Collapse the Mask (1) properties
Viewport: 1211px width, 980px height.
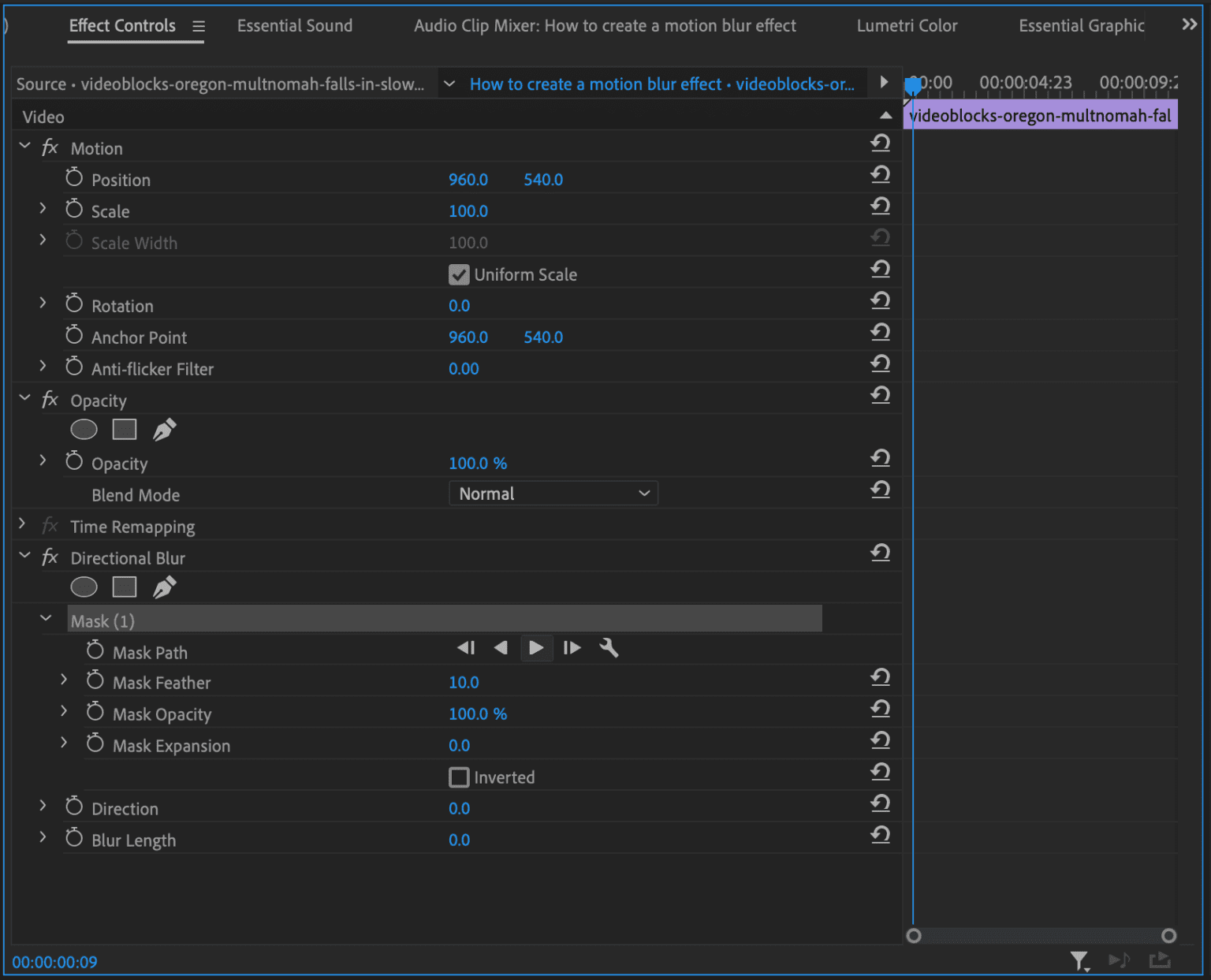point(46,619)
